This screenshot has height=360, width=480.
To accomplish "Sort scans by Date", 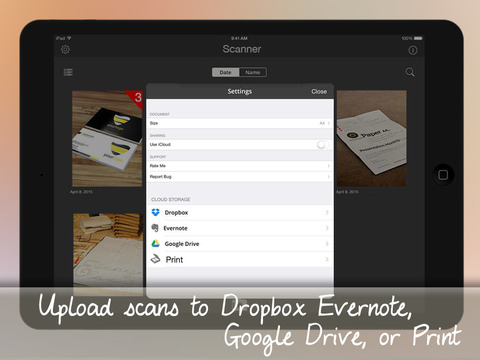I will [226, 72].
